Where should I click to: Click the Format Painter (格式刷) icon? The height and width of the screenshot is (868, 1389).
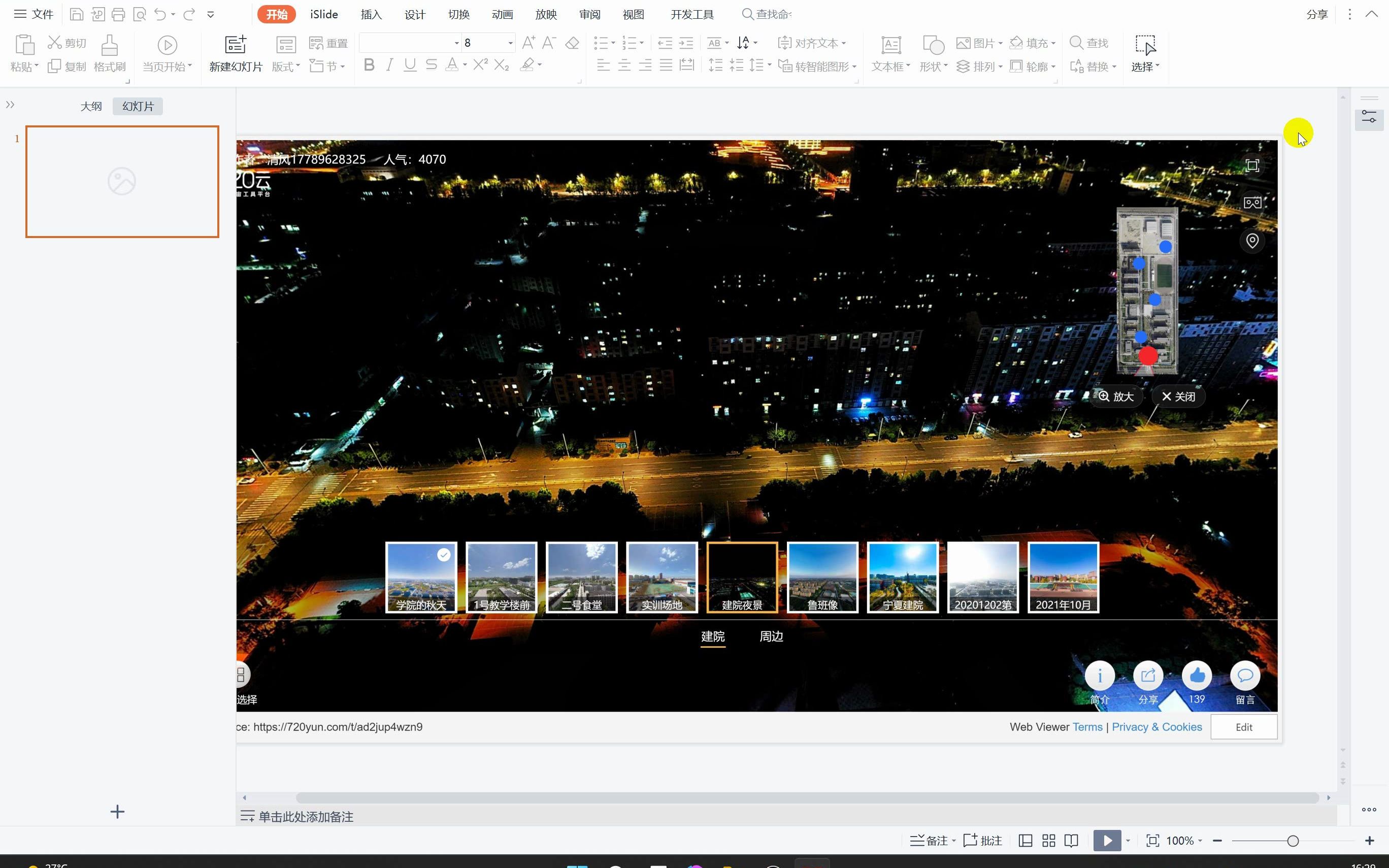pos(109,45)
